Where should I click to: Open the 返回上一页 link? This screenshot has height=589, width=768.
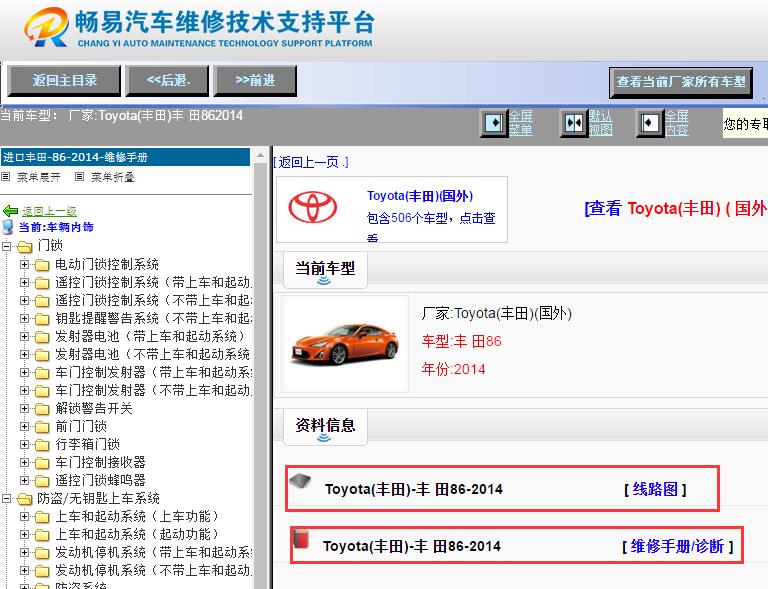coord(311,162)
